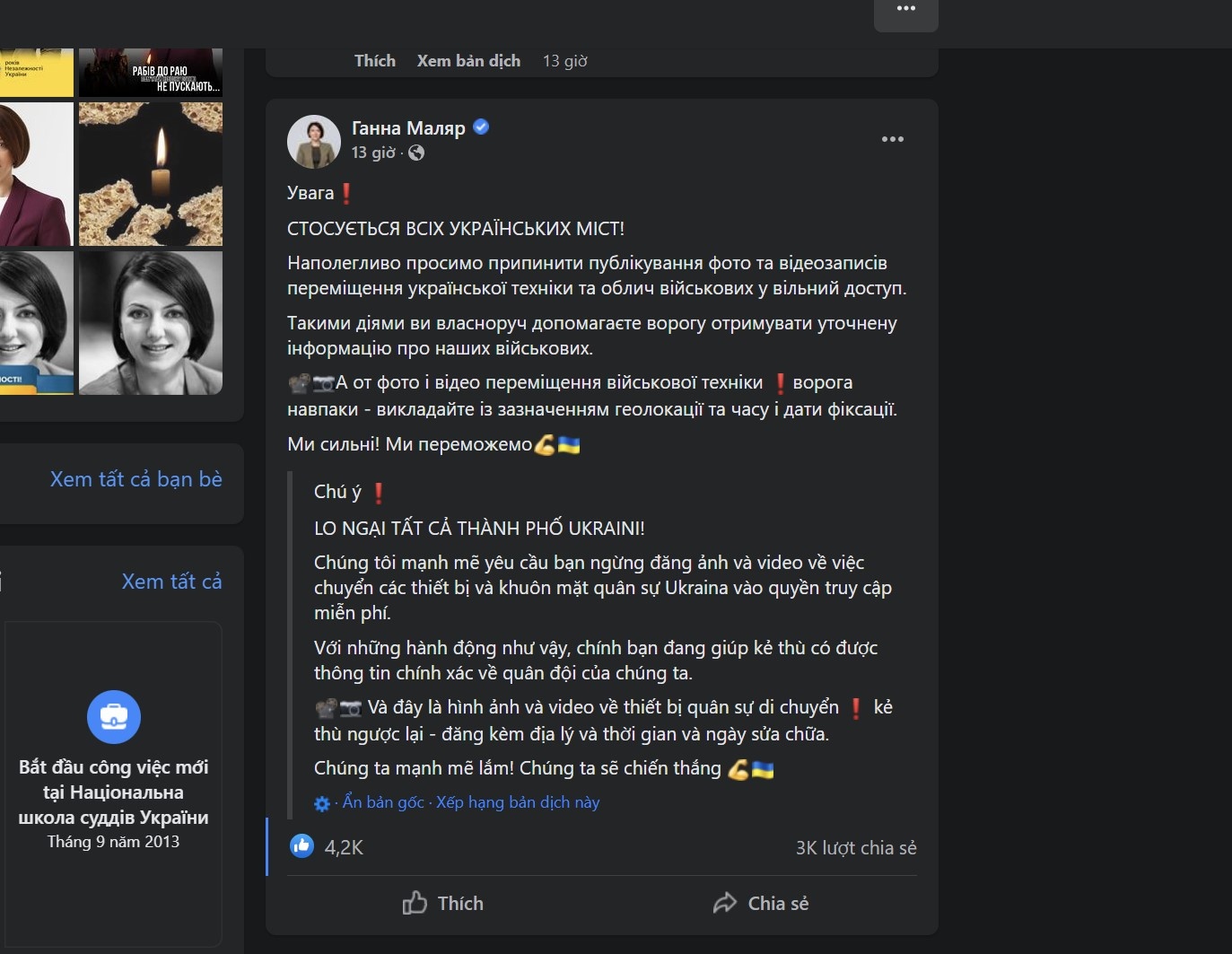Click the share arrow icon
This screenshot has width=1232, height=954.
(725, 903)
